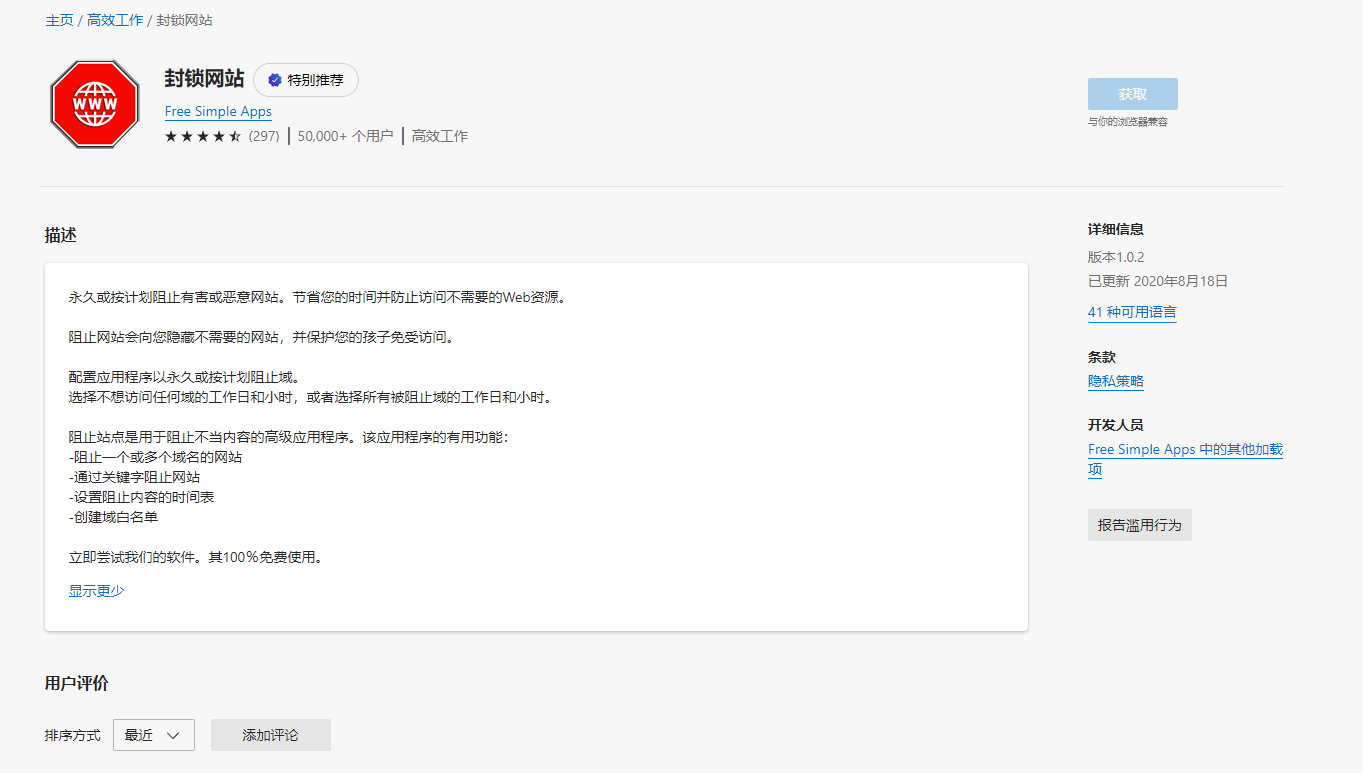Click the 封锁网站 extension title
The width and height of the screenshot is (1363, 773).
pyautogui.click(x=204, y=79)
